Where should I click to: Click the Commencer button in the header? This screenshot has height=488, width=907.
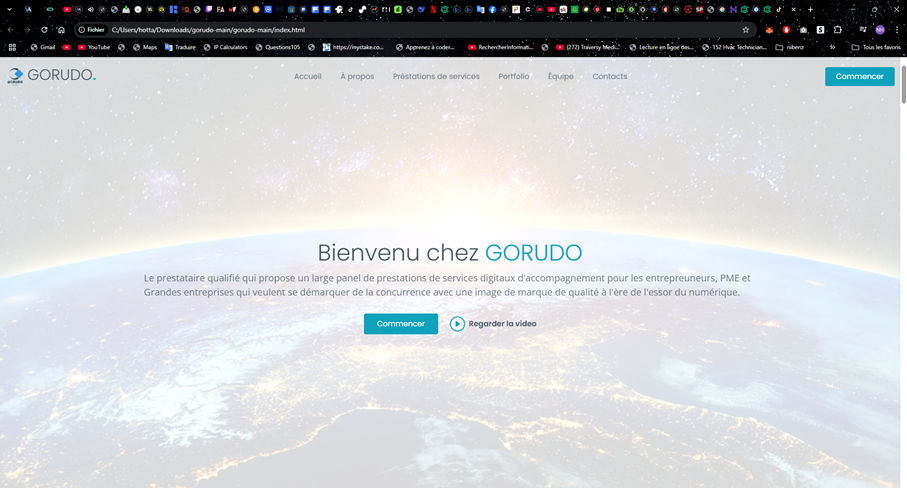tap(860, 76)
